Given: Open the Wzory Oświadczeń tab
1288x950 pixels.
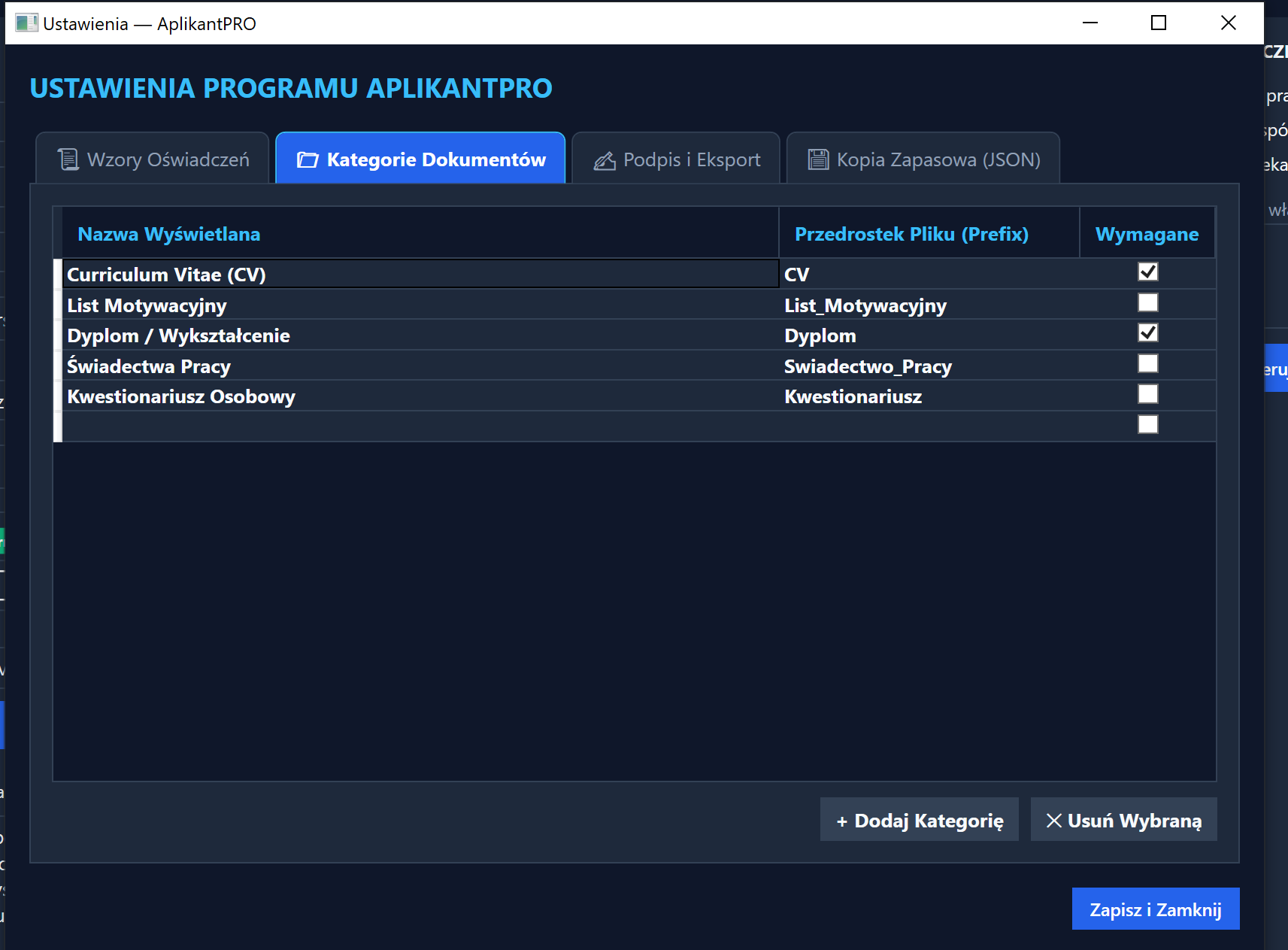Looking at the screenshot, I should point(153,159).
